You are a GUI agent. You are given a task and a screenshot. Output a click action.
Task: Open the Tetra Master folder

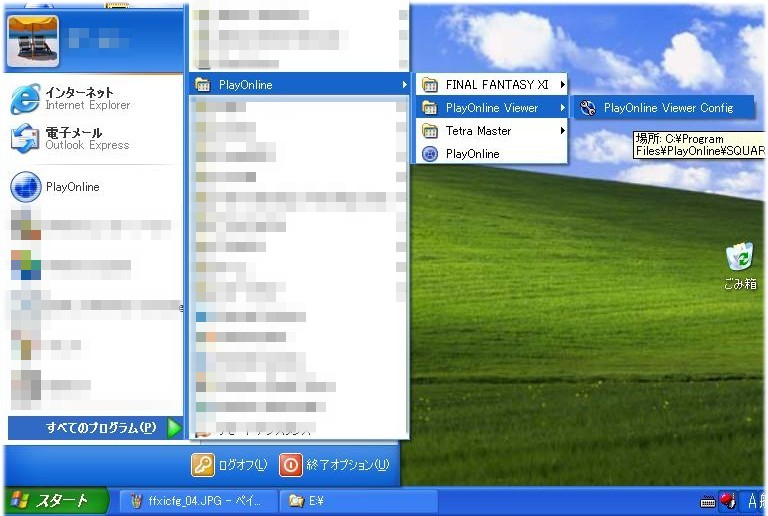click(x=492, y=131)
